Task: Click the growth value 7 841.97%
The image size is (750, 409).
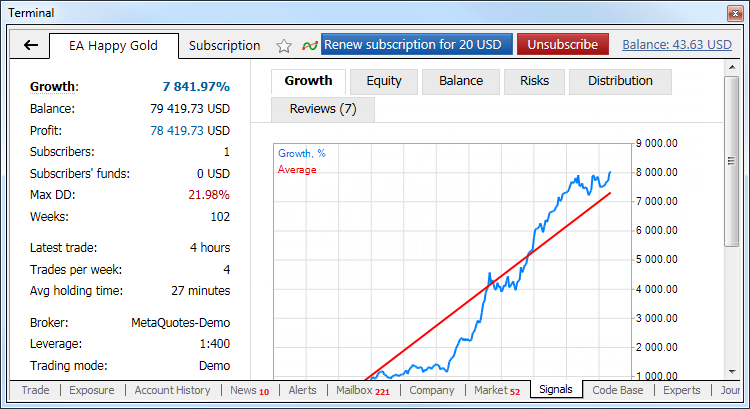Action: [196, 87]
